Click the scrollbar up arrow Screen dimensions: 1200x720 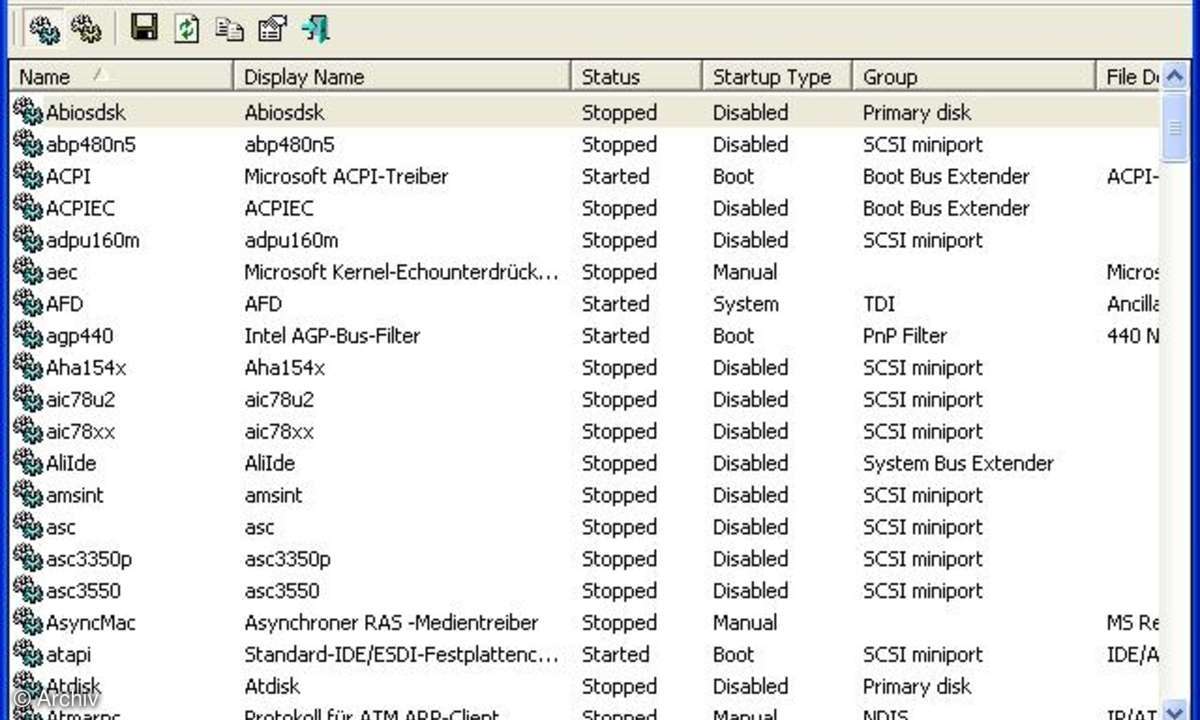point(1177,76)
